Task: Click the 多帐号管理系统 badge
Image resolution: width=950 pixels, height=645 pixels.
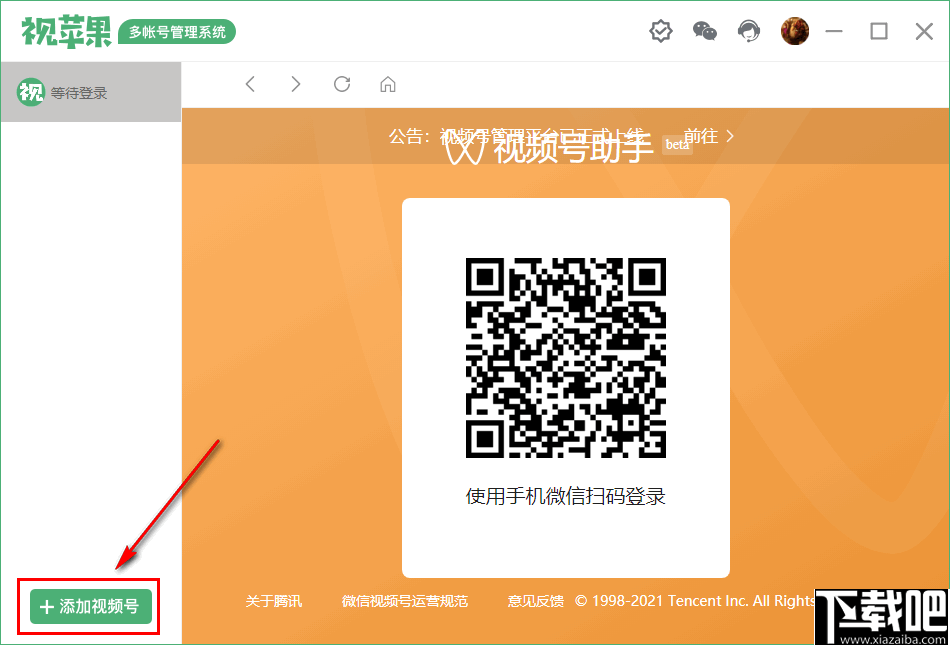Action: coord(177,31)
